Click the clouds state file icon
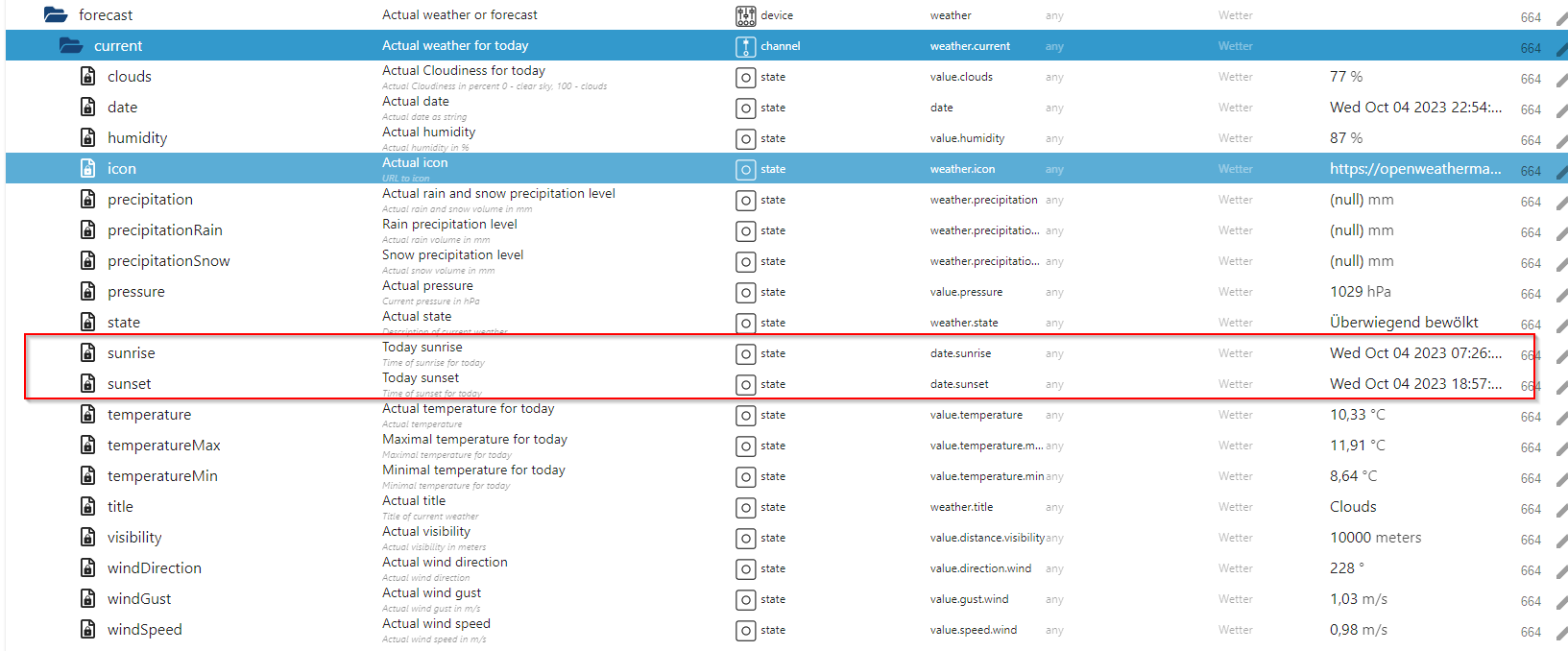The image size is (1568, 651). 88,76
